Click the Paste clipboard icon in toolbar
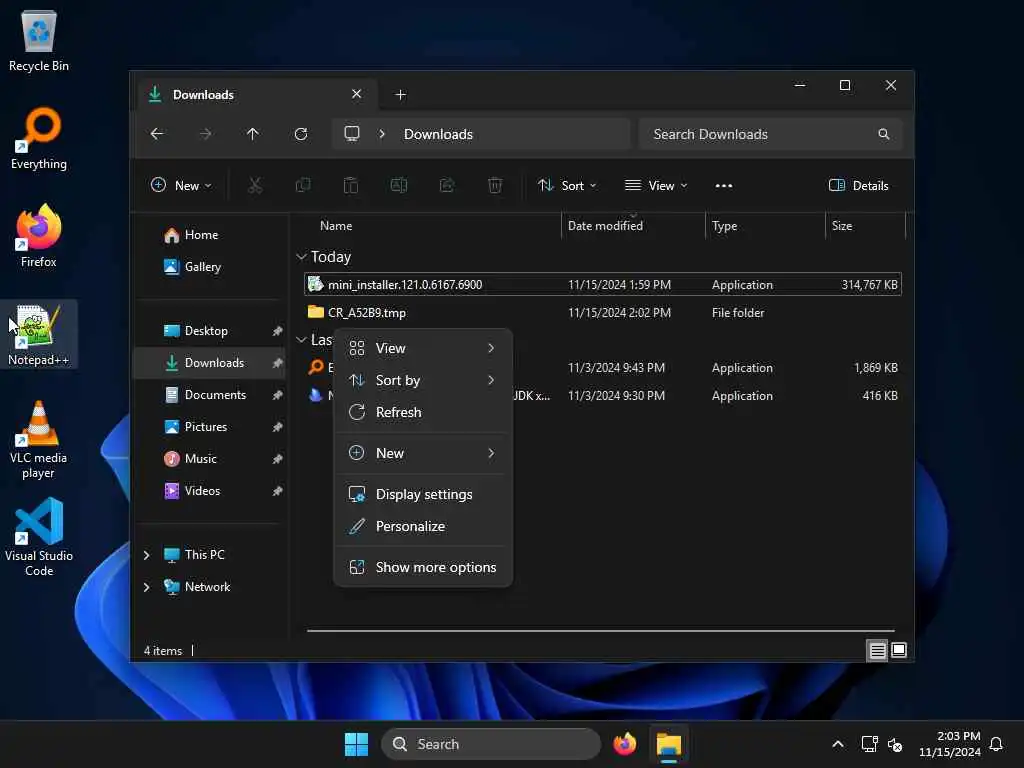This screenshot has height=768, width=1024. (x=351, y=185)
